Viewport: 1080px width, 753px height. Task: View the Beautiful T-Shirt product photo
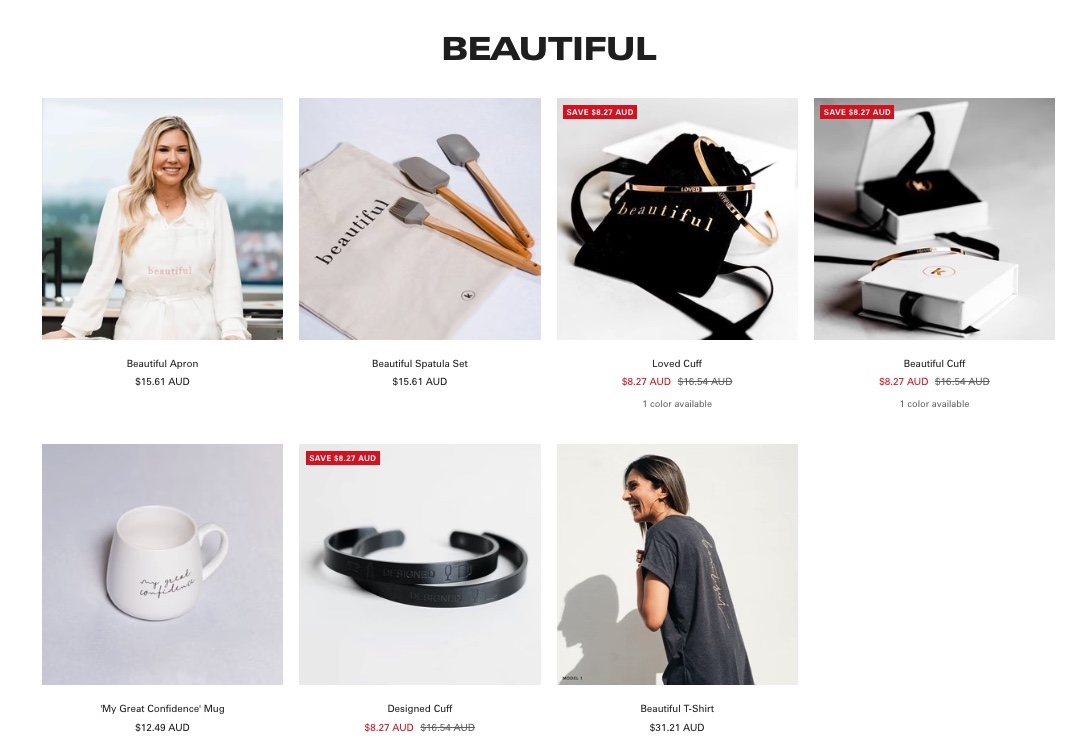(677, 564)
